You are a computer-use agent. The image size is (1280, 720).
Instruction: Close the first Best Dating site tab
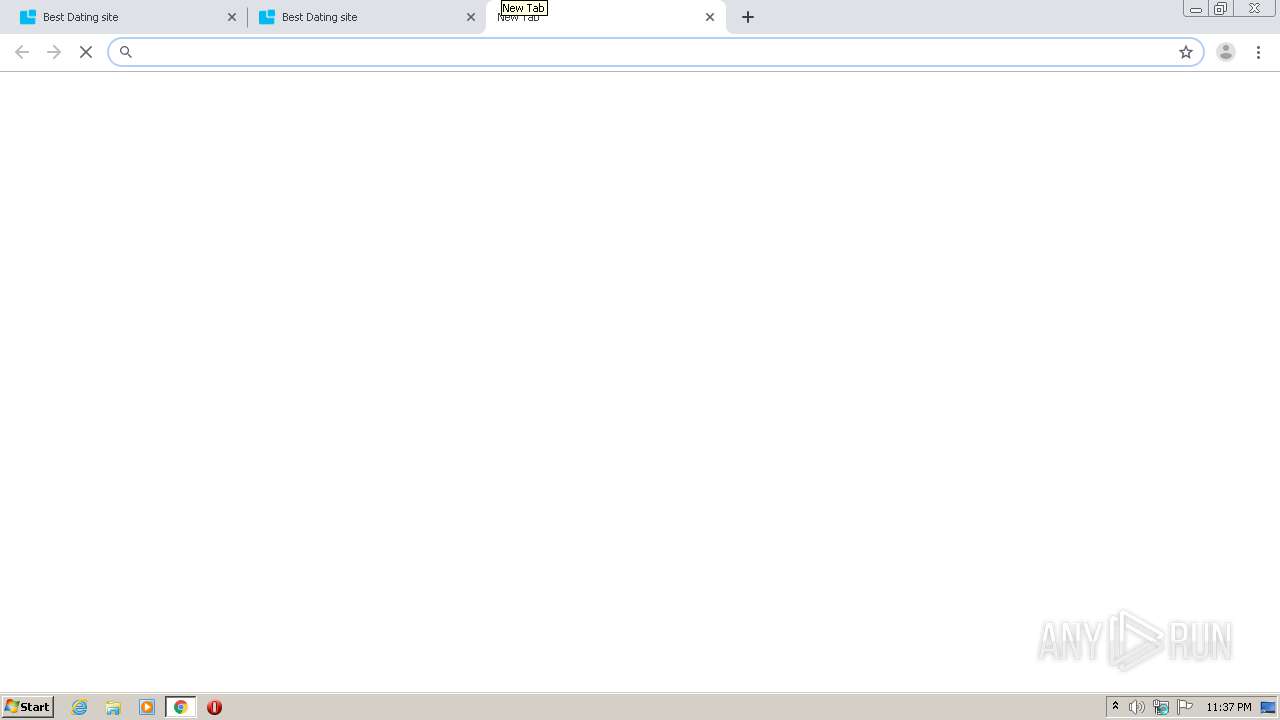pos(232,17)
